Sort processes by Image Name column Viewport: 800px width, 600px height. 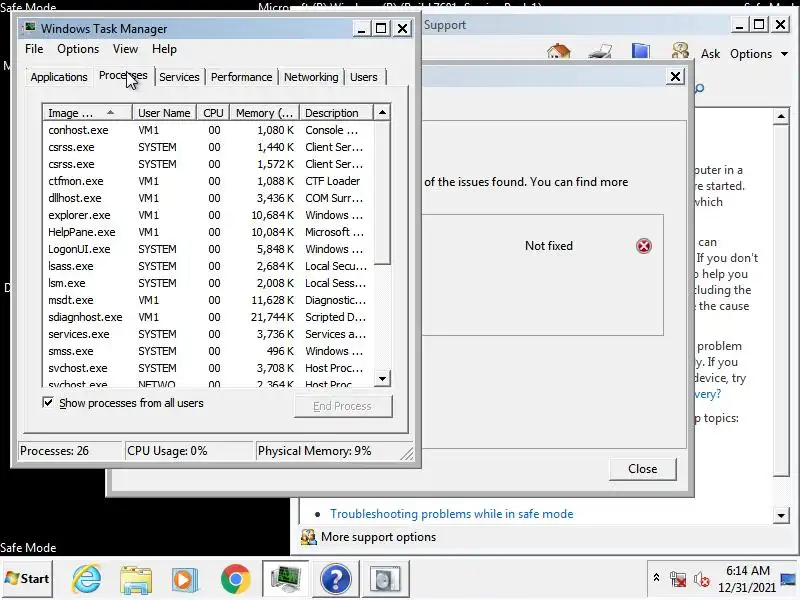point(87,113)
